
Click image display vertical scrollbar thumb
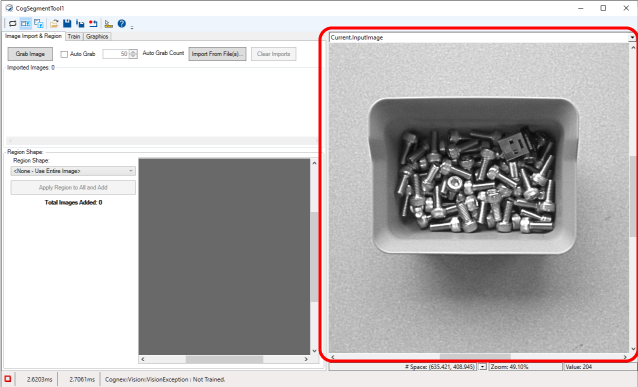click(x=633, y=196)
